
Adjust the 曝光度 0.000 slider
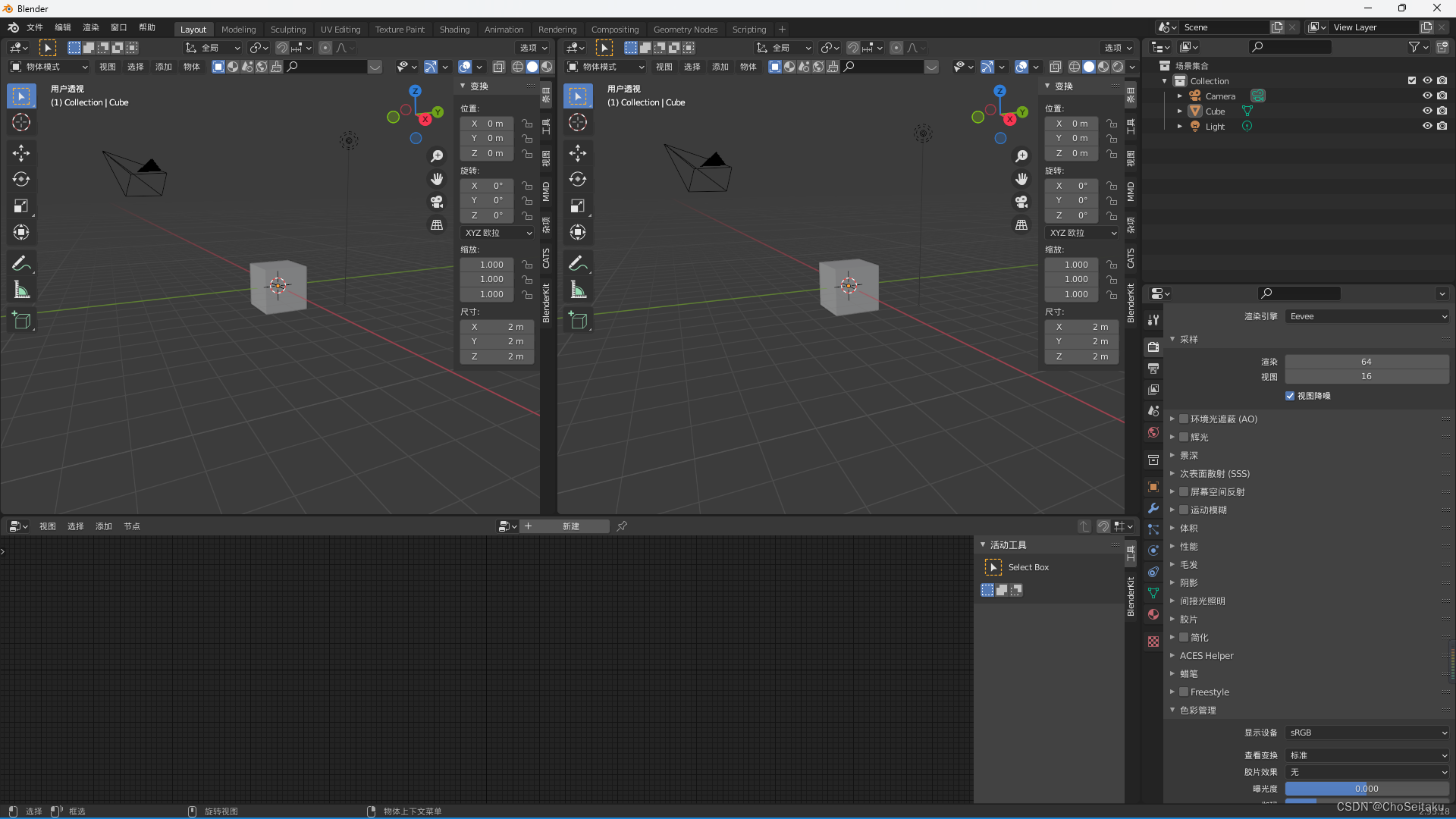point(1367,789)
